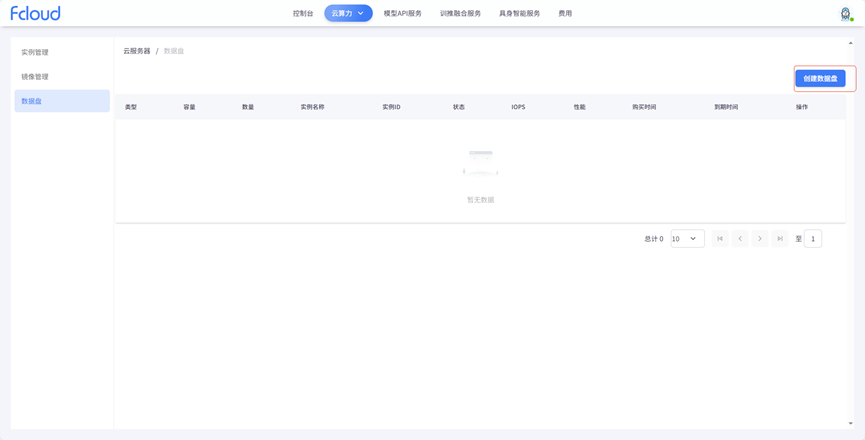This screenshot has width=865, height=440.
Task: Click the Fcloud logo
Action: 35,13
